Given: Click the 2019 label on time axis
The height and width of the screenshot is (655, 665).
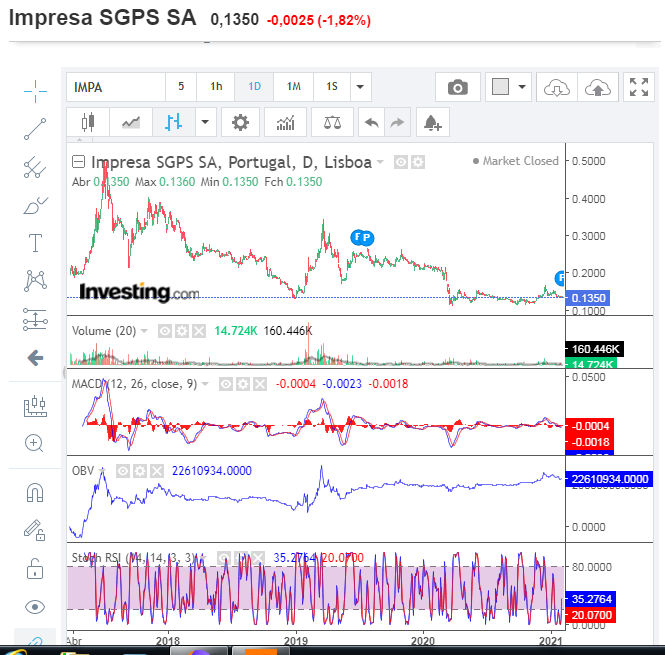Looking at the screenshot, I should tap(296, 640).
